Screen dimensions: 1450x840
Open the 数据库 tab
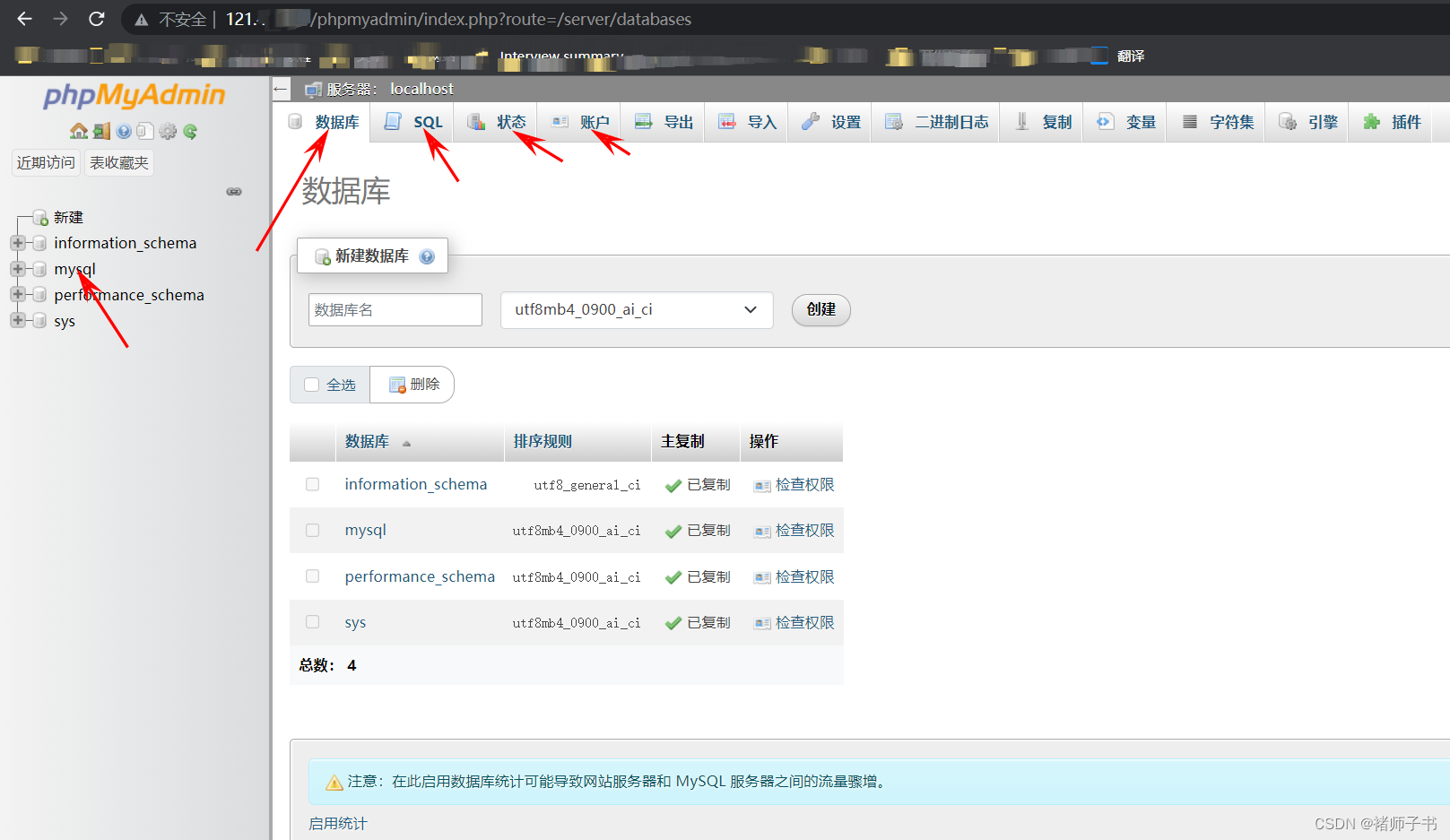[324, 122]
